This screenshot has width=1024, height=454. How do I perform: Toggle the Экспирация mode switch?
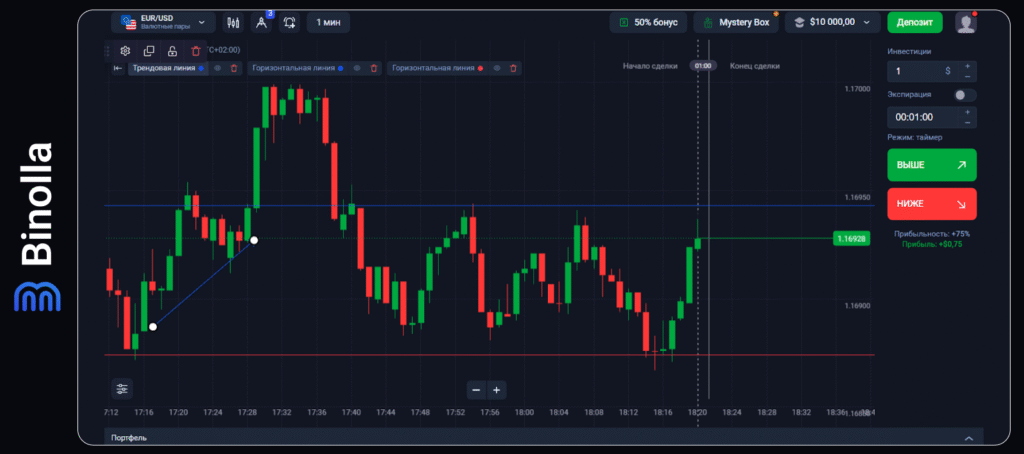tap(964, 95)
